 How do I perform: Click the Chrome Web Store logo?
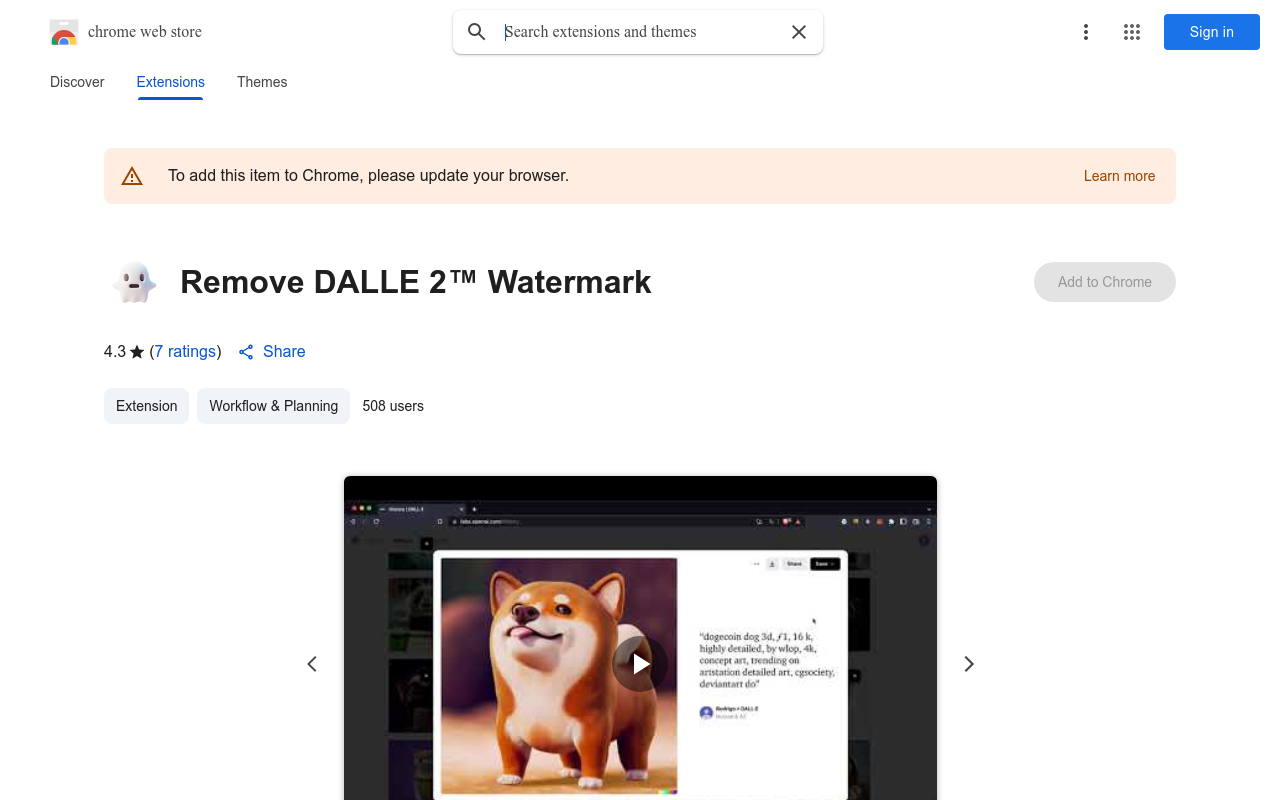(x=64, y=32)
